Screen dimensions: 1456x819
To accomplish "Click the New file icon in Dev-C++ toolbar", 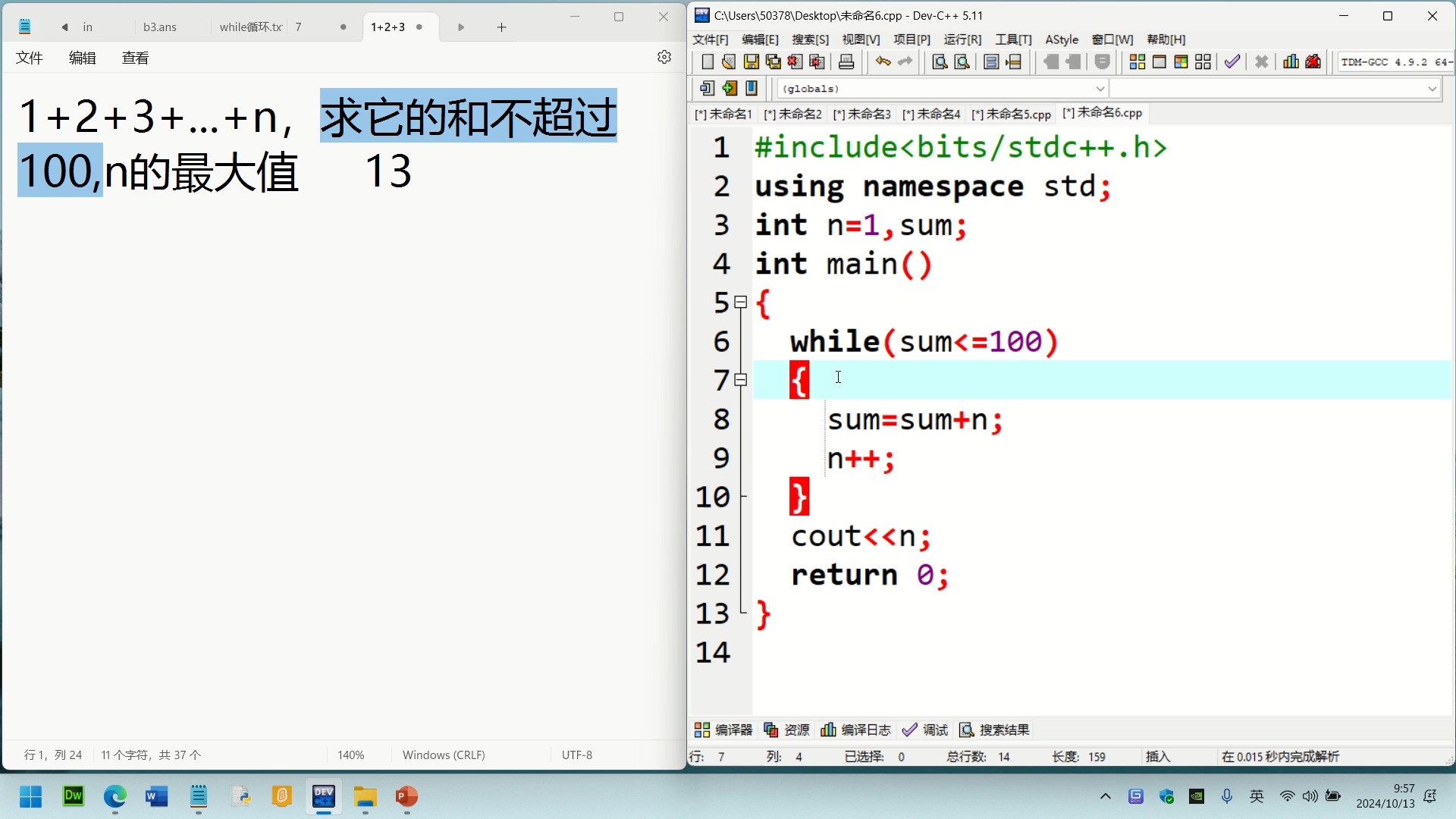I will coord(708,62).
